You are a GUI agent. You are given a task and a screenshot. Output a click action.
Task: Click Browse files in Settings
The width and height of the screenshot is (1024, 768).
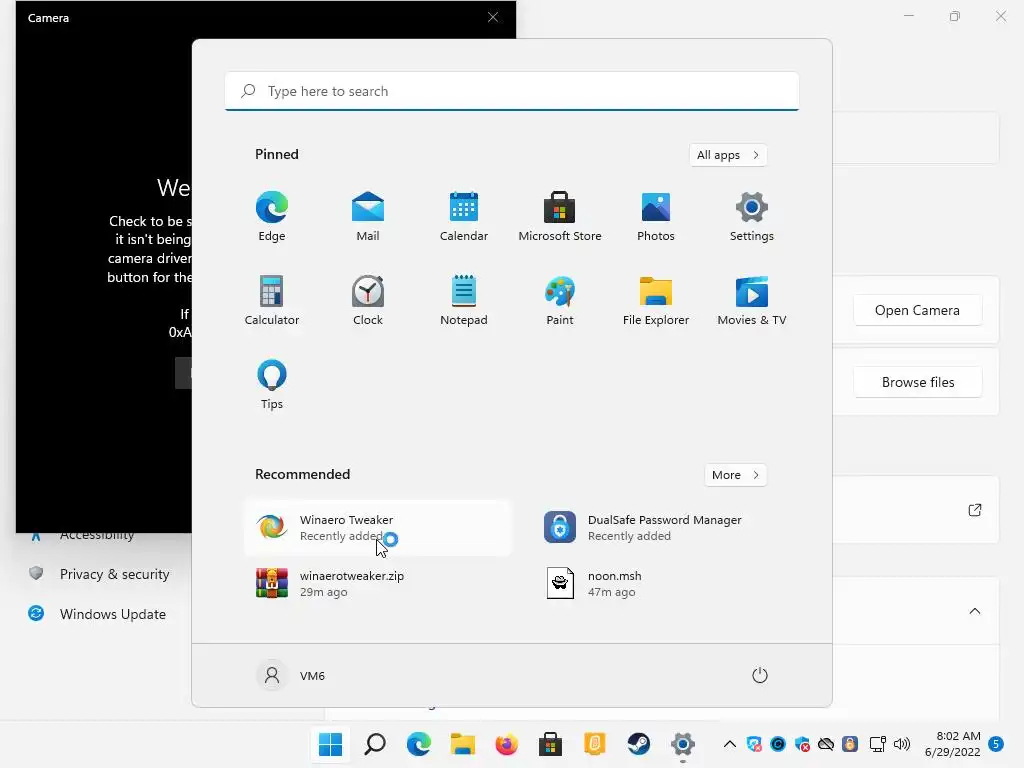918,382
